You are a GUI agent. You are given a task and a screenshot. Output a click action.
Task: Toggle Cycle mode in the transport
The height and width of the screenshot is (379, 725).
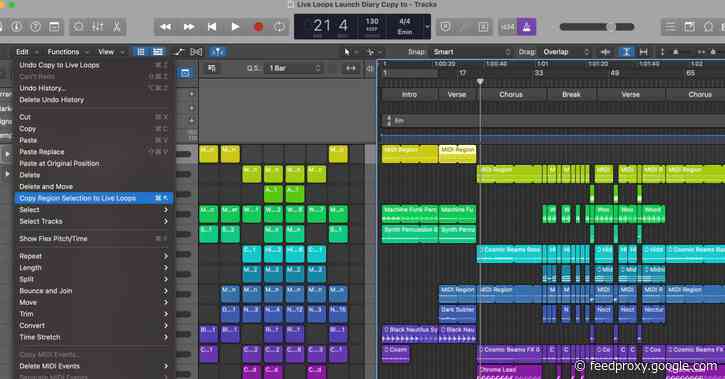point(279,27)
